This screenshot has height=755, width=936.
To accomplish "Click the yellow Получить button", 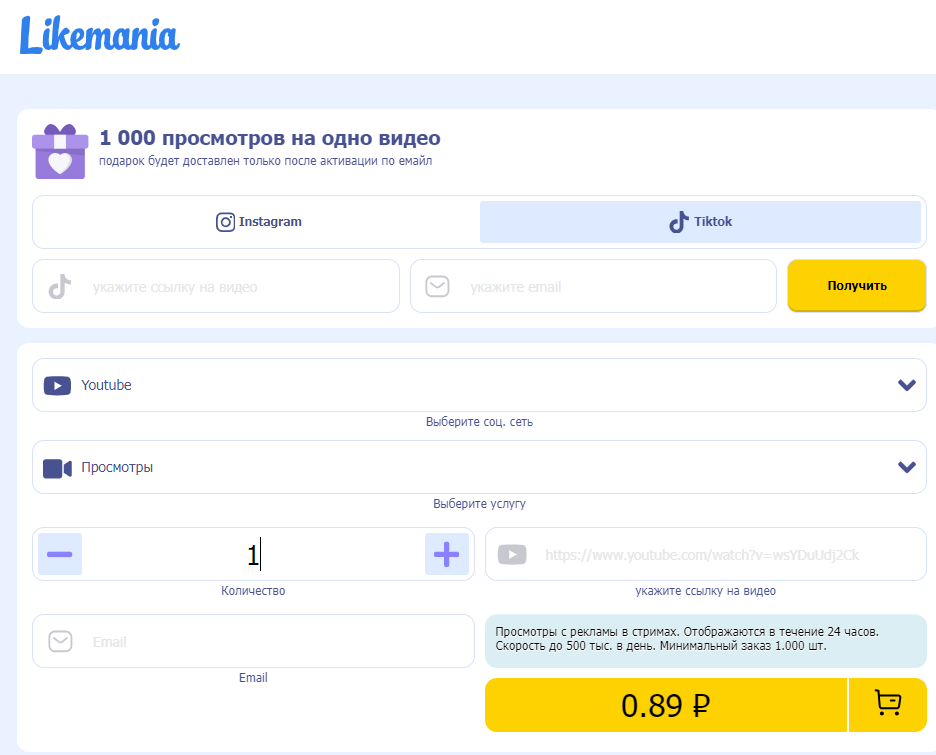I will pos(857,286).
